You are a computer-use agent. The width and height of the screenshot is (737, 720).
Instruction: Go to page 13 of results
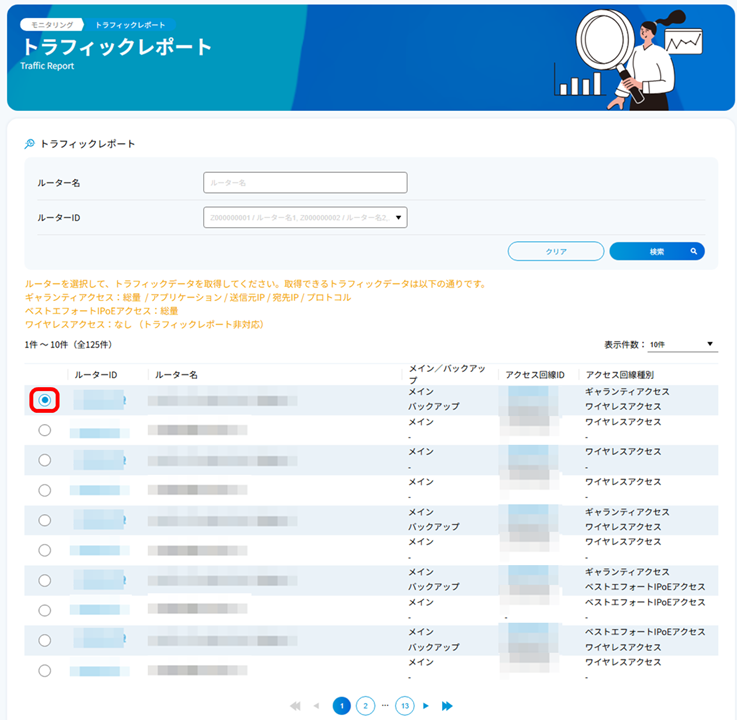[404, 706]
